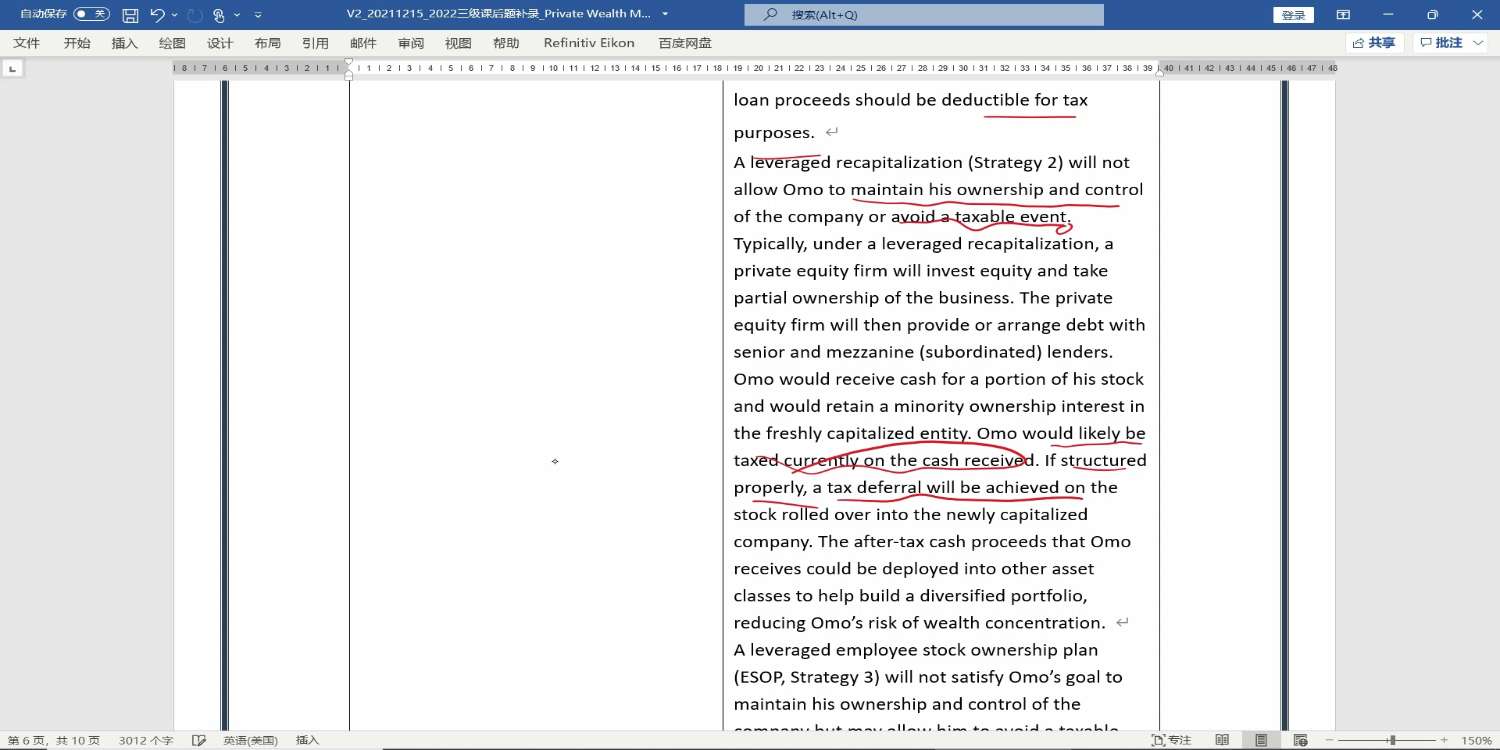This screenshot has height=750, width=1500.
Task: Click the Undo arrow icon
Action: [157, 15]
